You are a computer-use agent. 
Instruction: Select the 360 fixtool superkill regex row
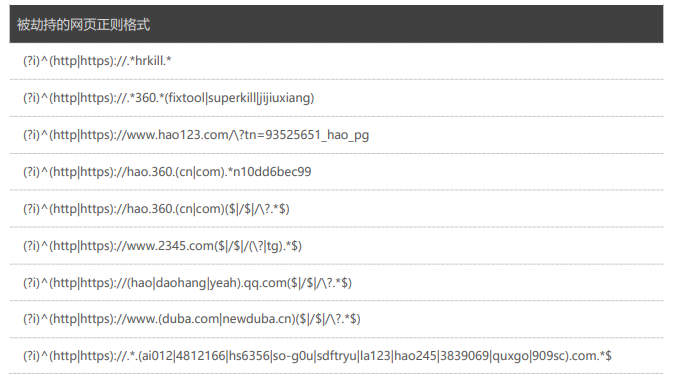click(336, 98)
